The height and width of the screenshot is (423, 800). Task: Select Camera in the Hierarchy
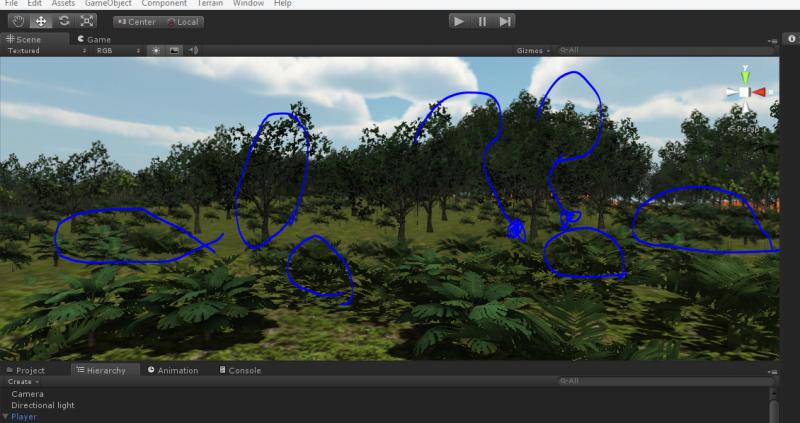[x=28, y=394]
